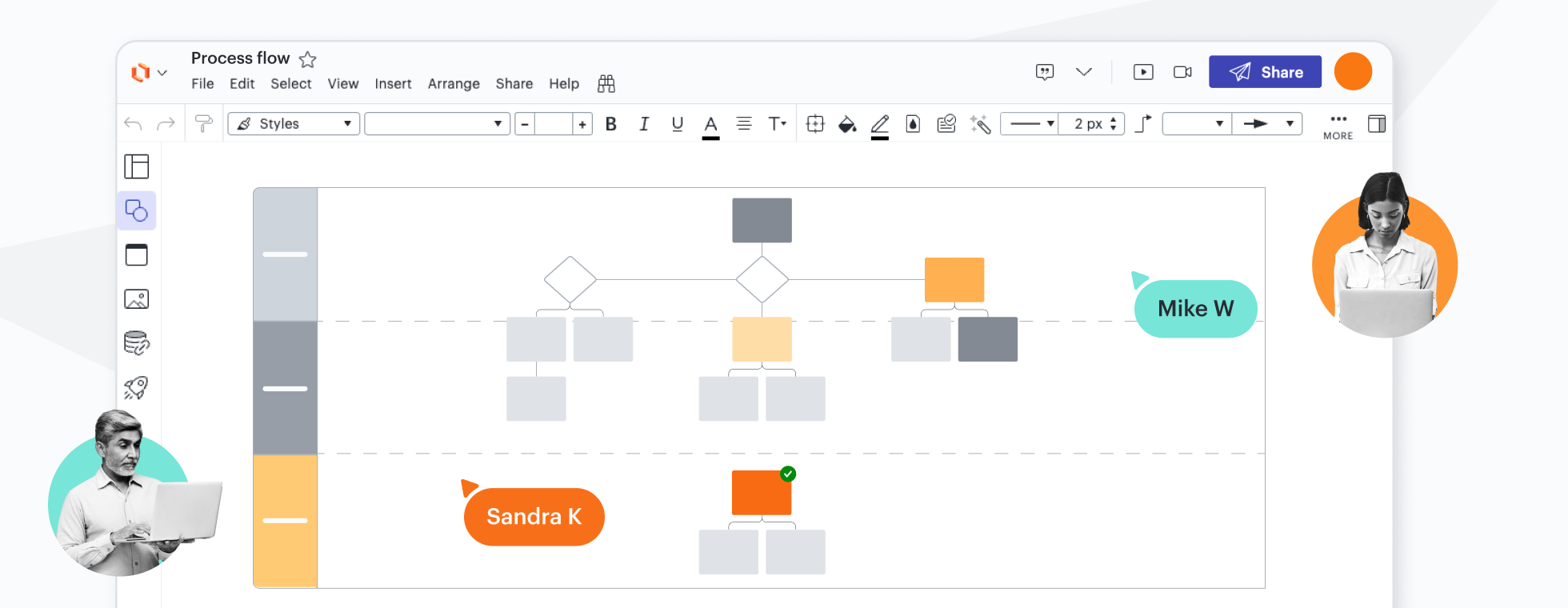This screenshot has height=608, width=1568.
Task: Click MORE toolbar options button
Action: tap(1338, 126)
